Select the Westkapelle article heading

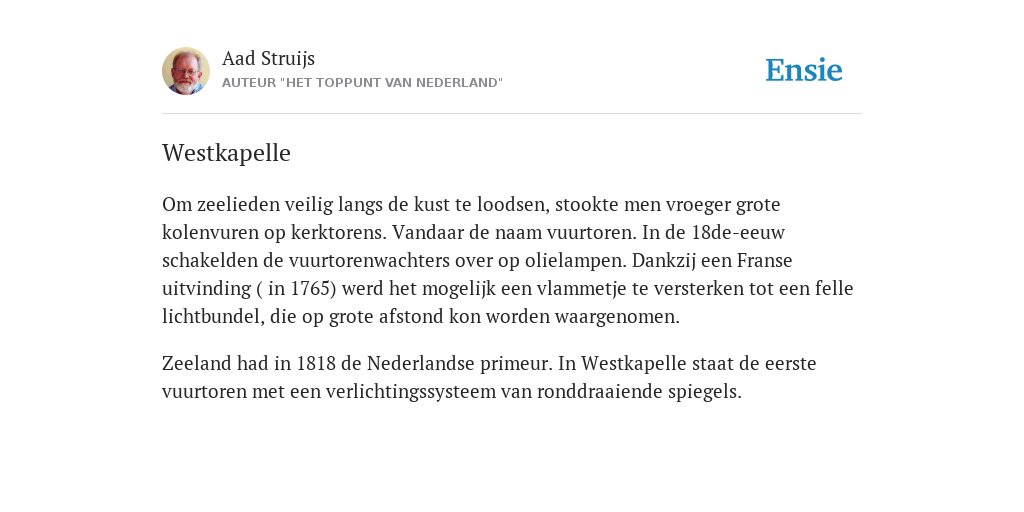click(227, 153)
